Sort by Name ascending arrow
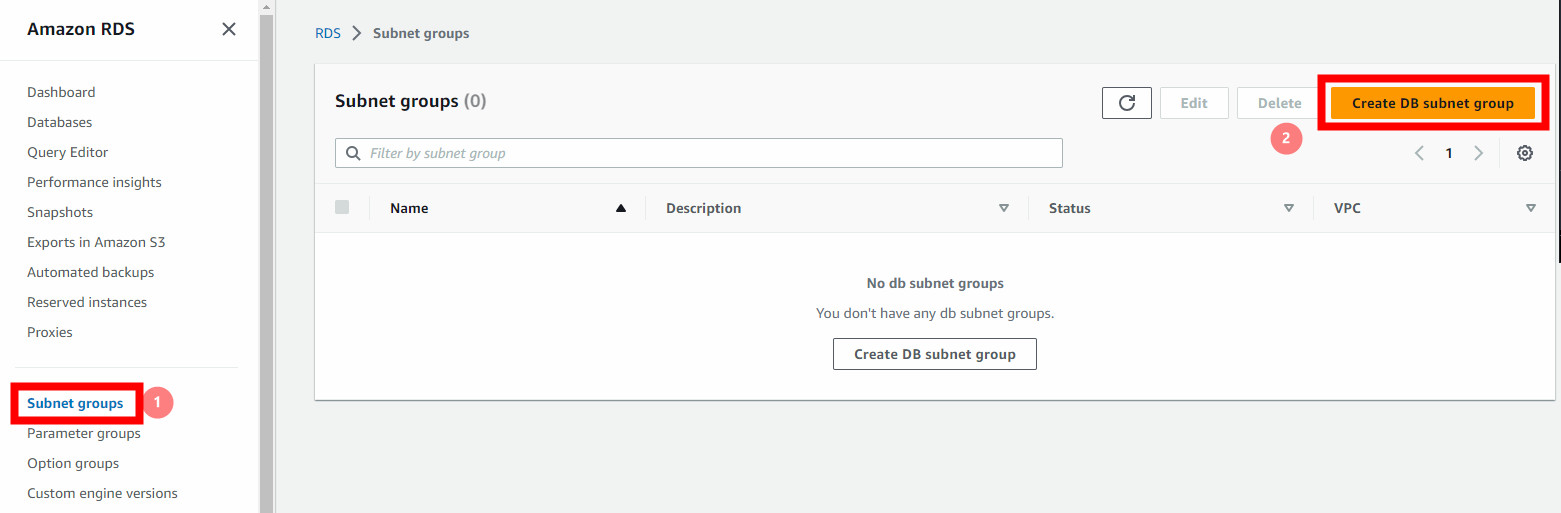 tap(621, 208)
